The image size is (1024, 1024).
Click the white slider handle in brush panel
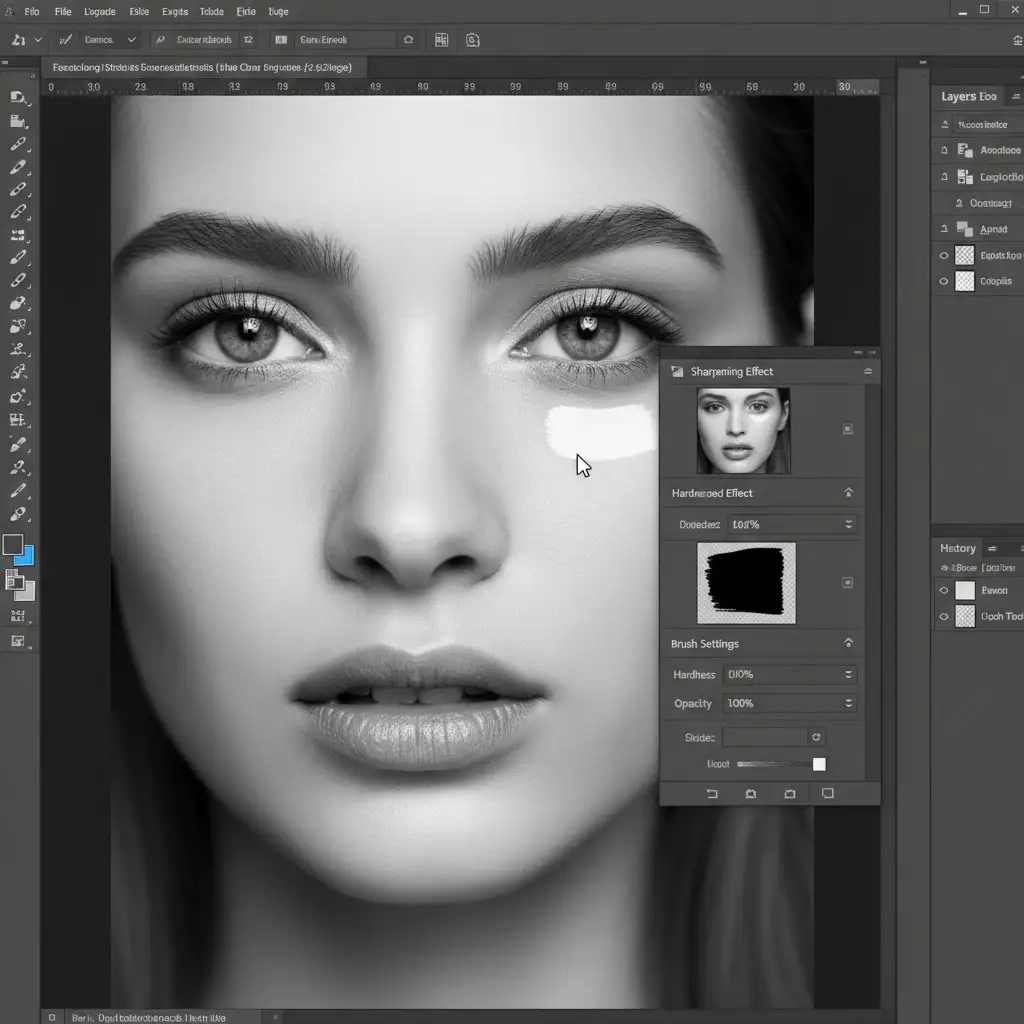819,765
